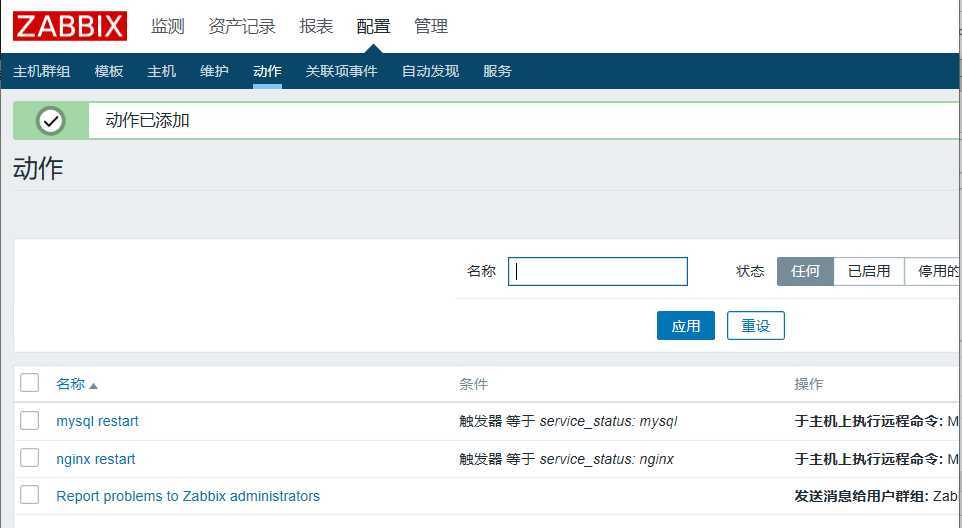
Task: Go to the 关联项事件 submenu
Action: [342, 71]
